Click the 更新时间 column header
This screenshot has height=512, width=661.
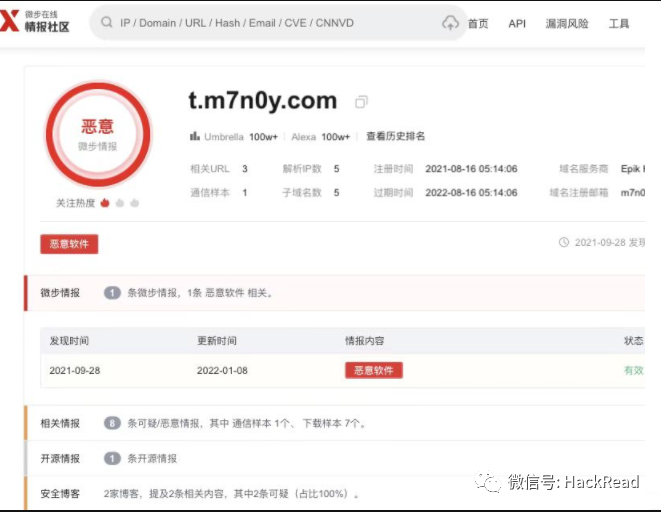point(217,340)
